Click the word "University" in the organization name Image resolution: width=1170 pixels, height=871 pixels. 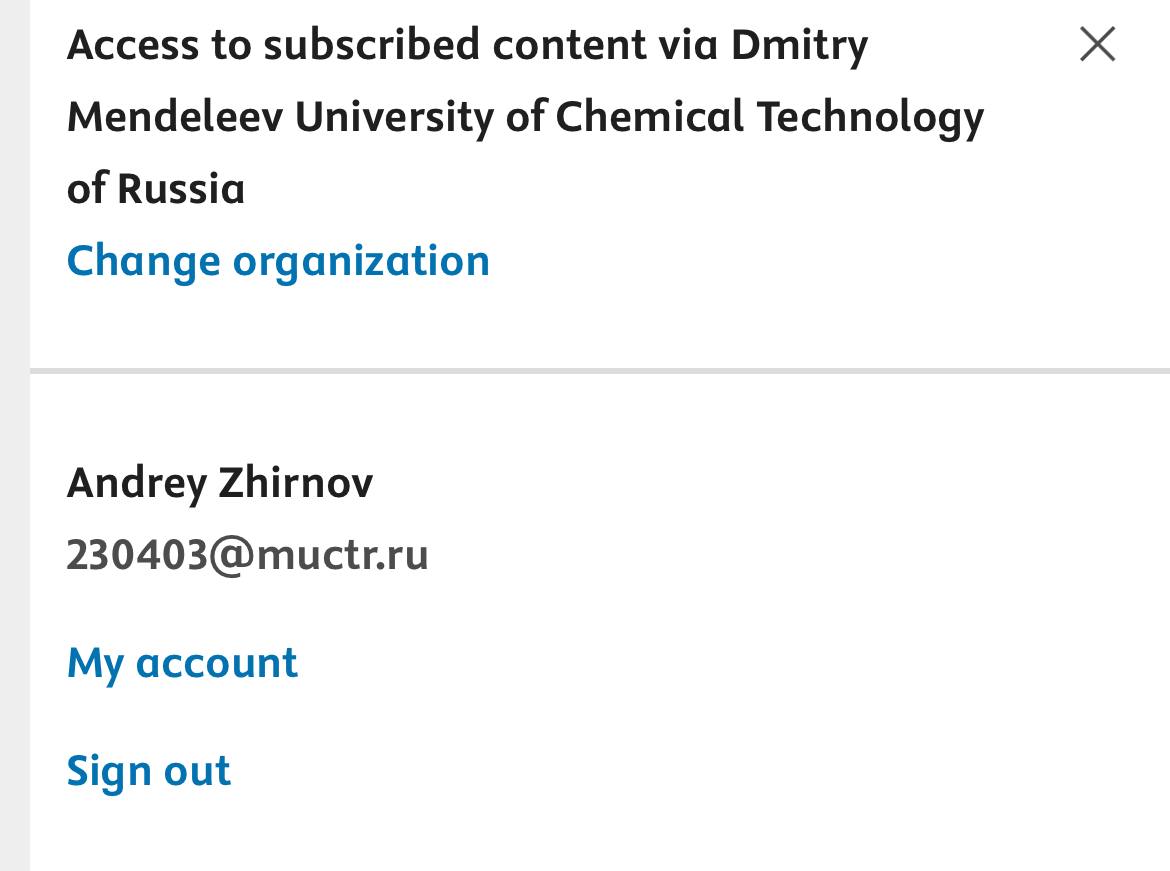[394, 118]
